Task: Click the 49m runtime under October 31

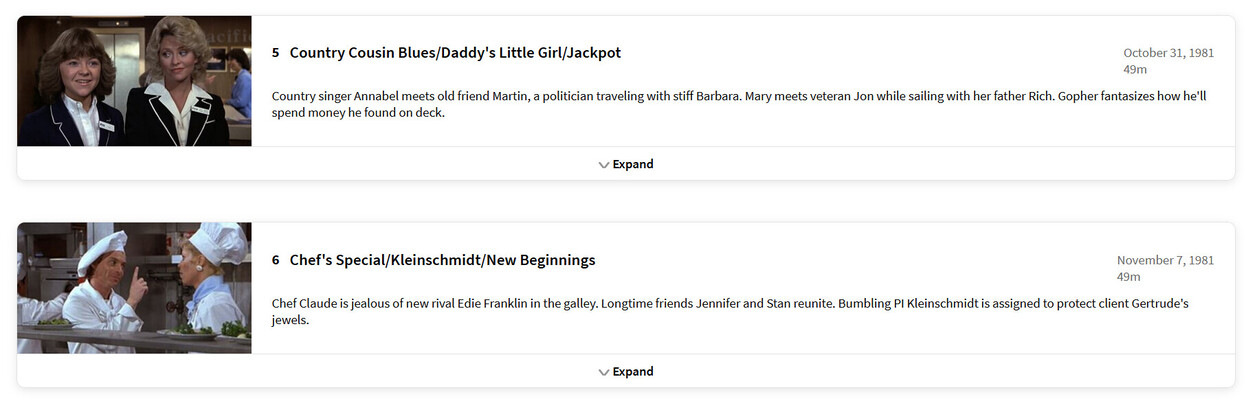Action: 1134,70
